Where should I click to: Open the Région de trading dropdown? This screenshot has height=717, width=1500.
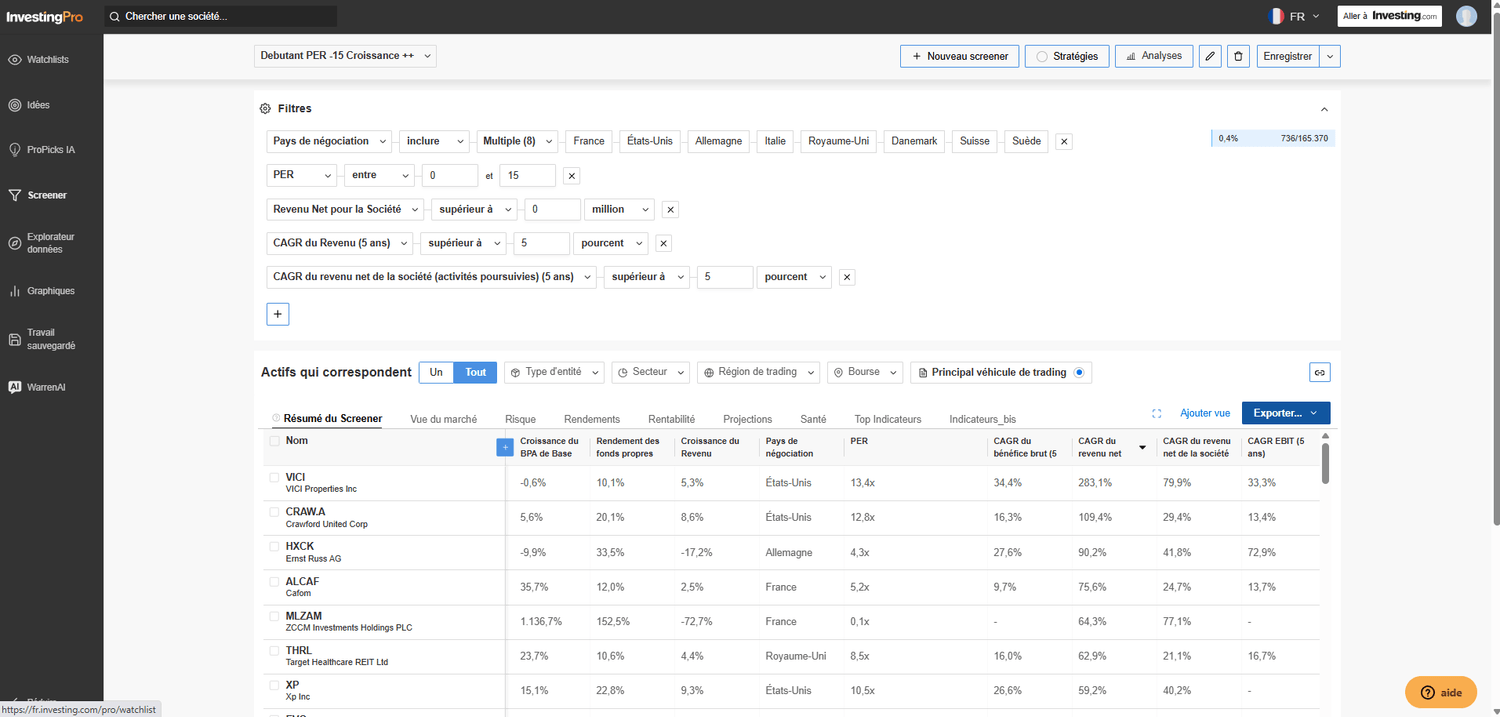[x=759, y=372]
